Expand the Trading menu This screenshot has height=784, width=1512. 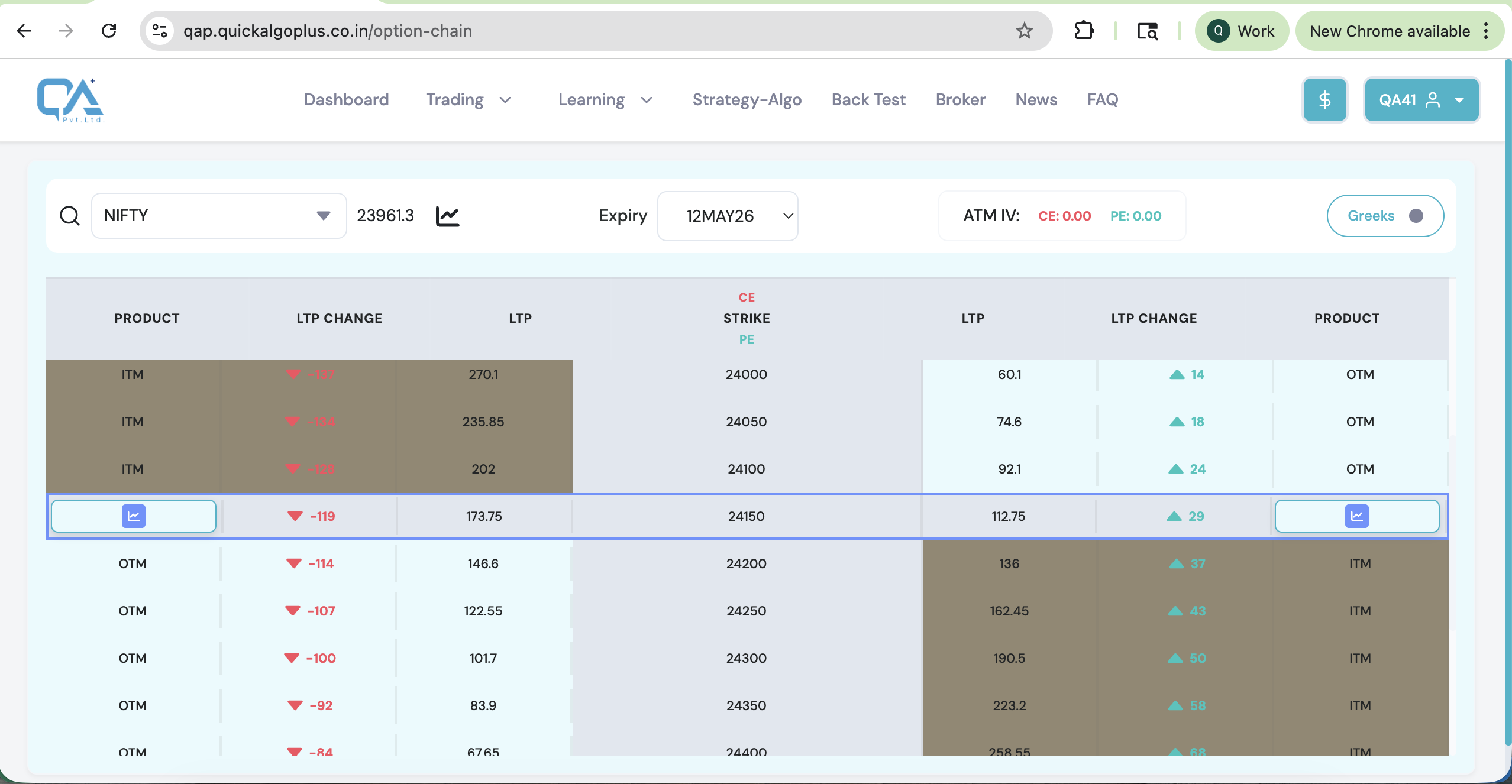469,99
